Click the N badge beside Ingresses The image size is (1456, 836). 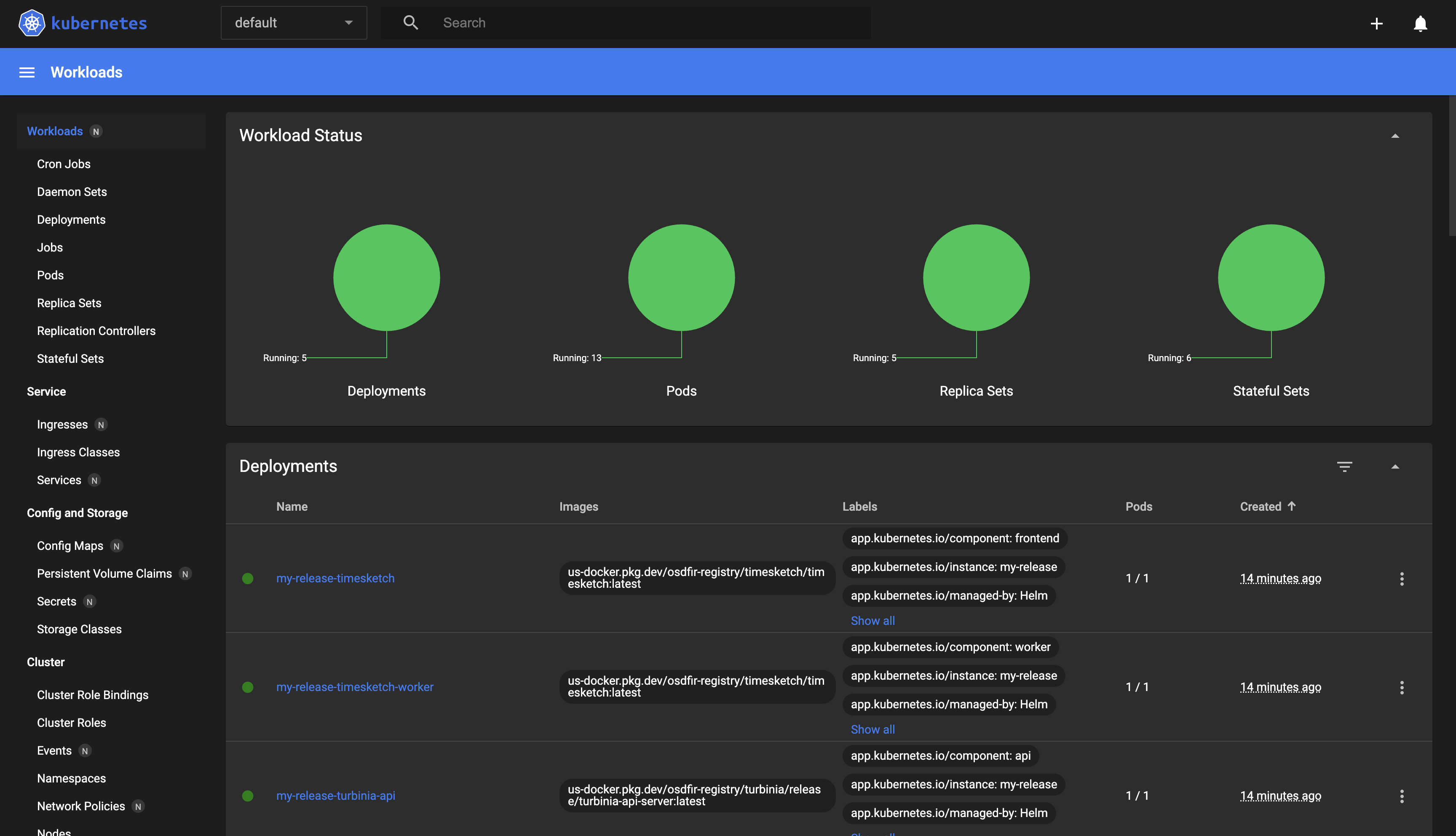(x=101, y=425)
